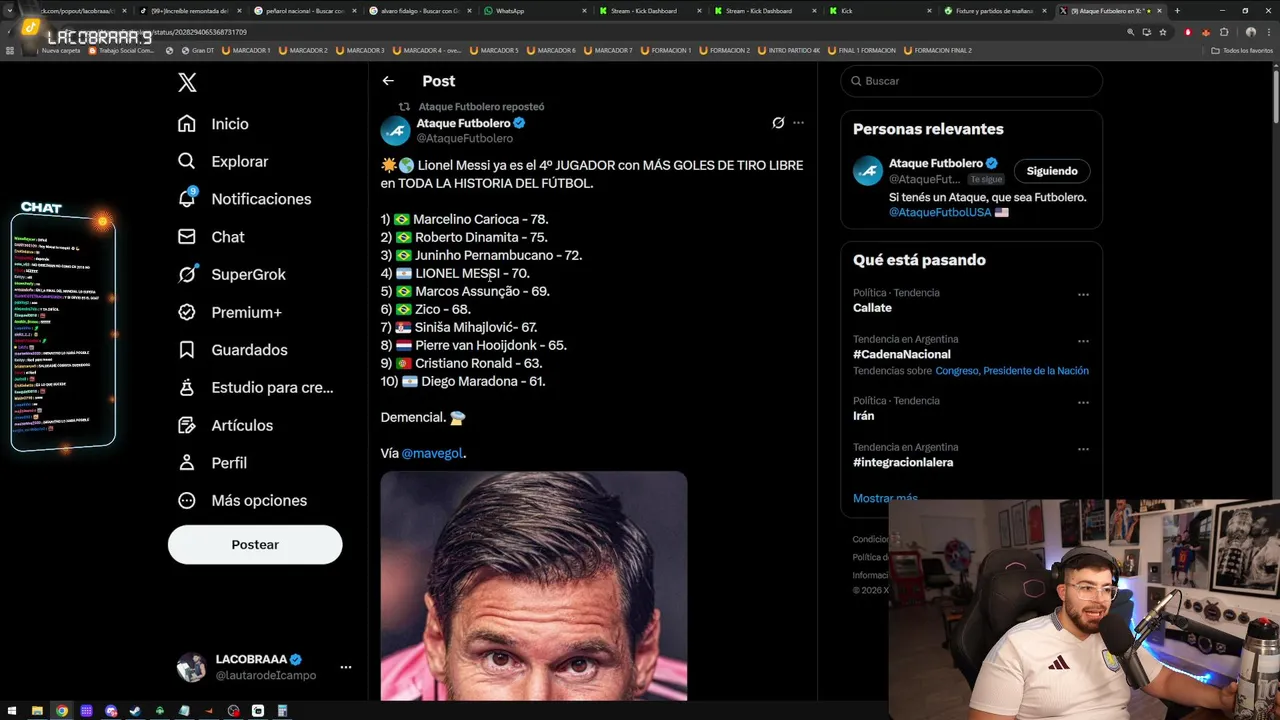
Task: Switch to the peñarol nacional search tab
Action: click(x=305, y=10)
